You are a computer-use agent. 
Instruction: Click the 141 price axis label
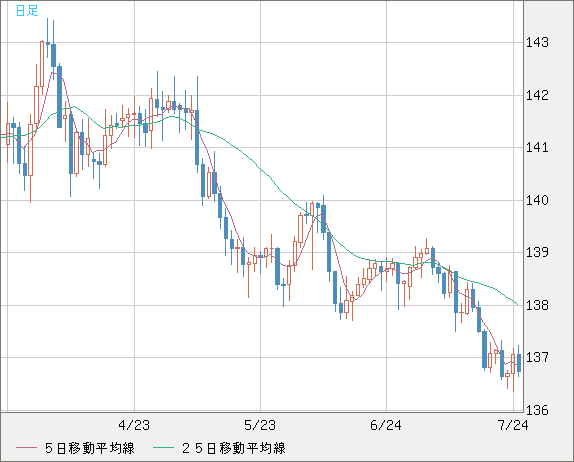point(537,148)
